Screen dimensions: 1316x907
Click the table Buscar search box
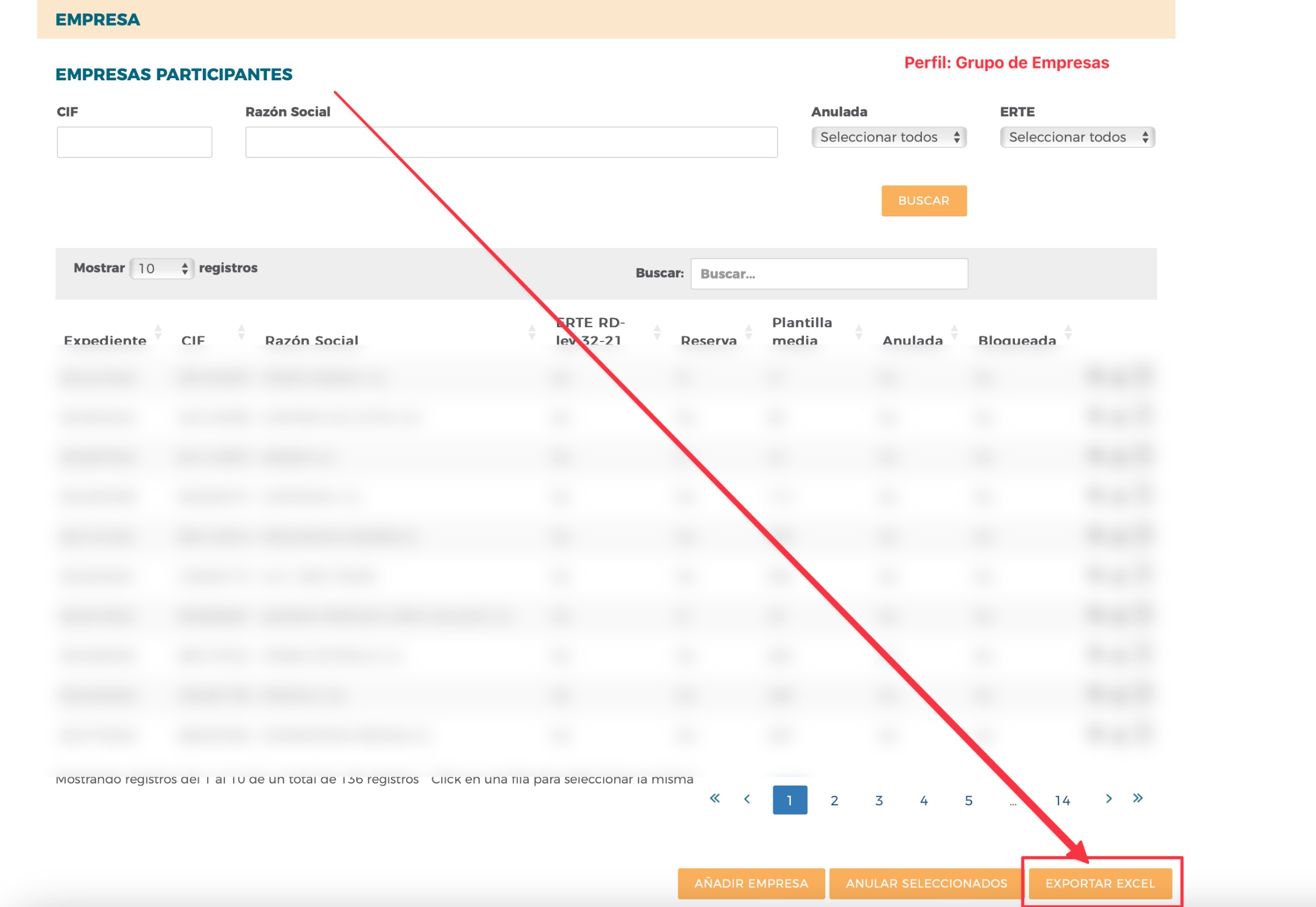coord(829,274)
